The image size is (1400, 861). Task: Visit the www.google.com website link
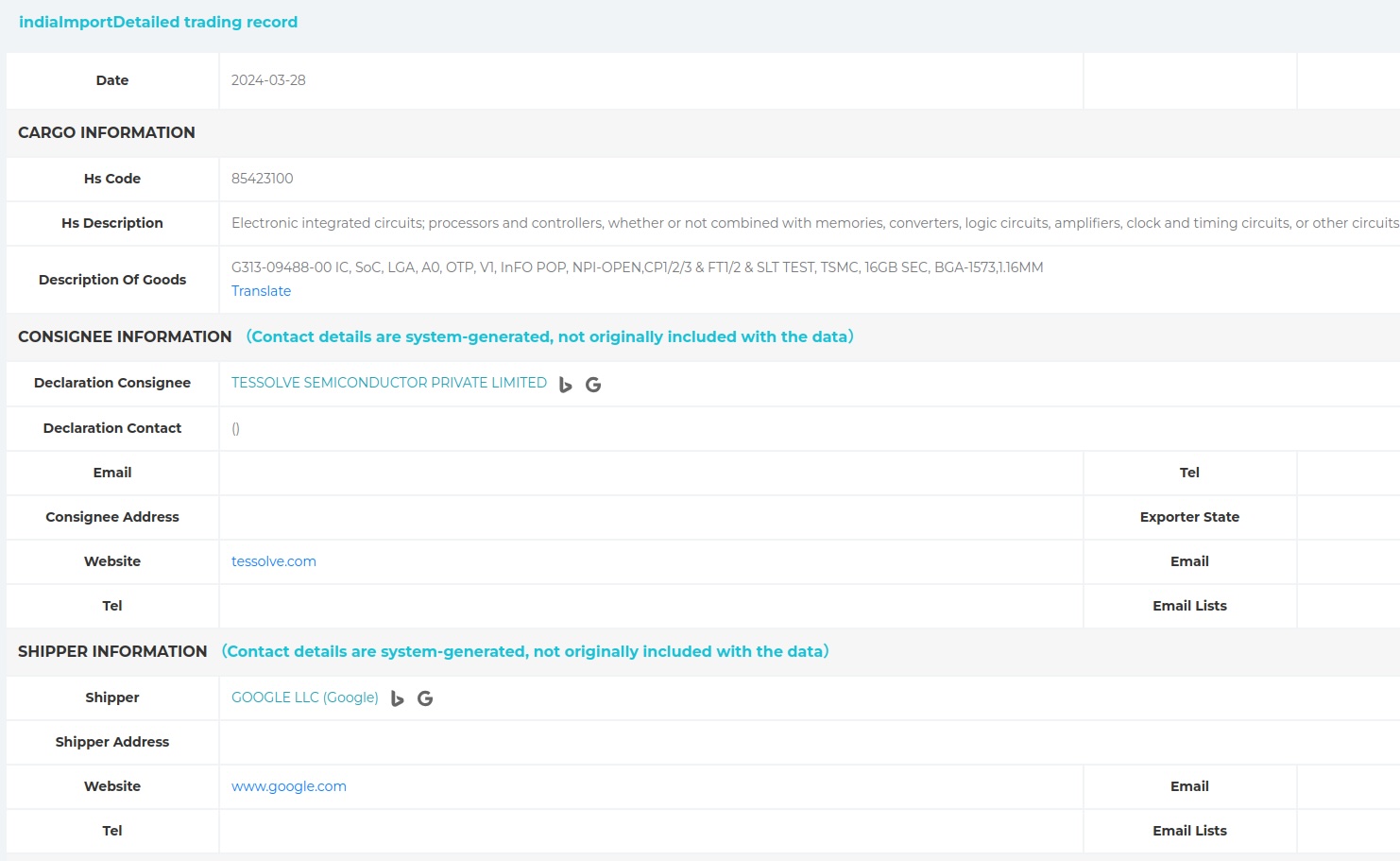point(289,786)
